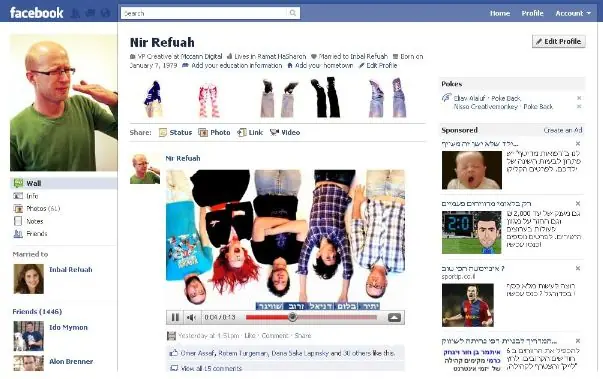
Task: Dismiss Elav Alaluf poke
Action: (579, 98)
